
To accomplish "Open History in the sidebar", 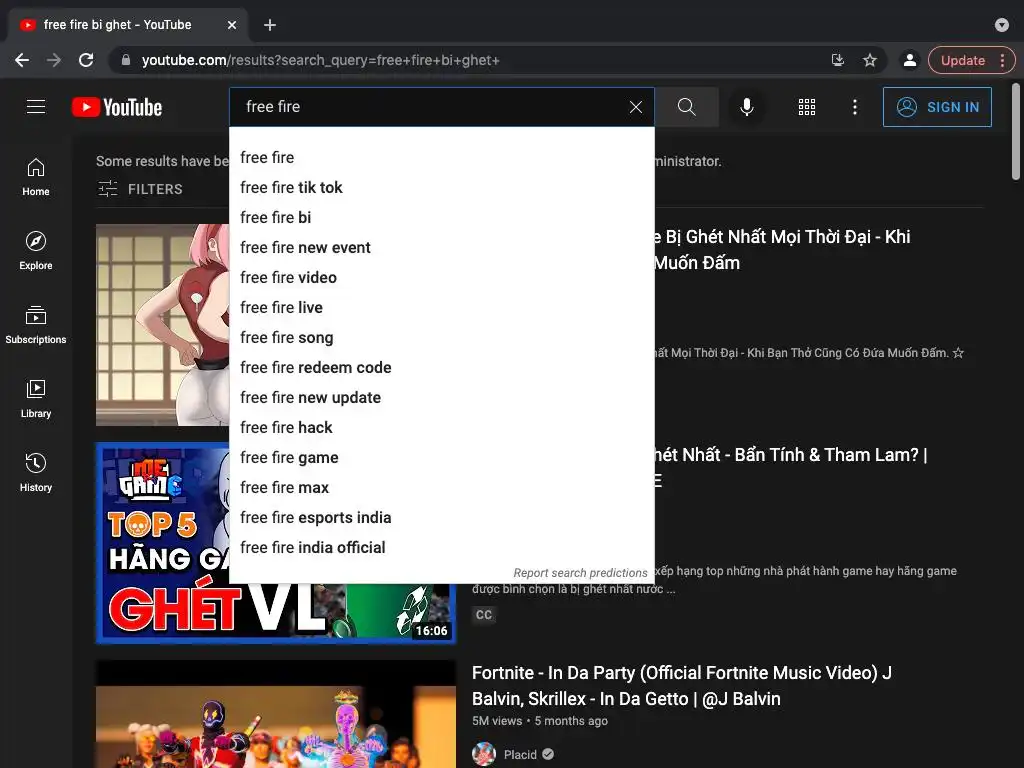I will [36, 472].
